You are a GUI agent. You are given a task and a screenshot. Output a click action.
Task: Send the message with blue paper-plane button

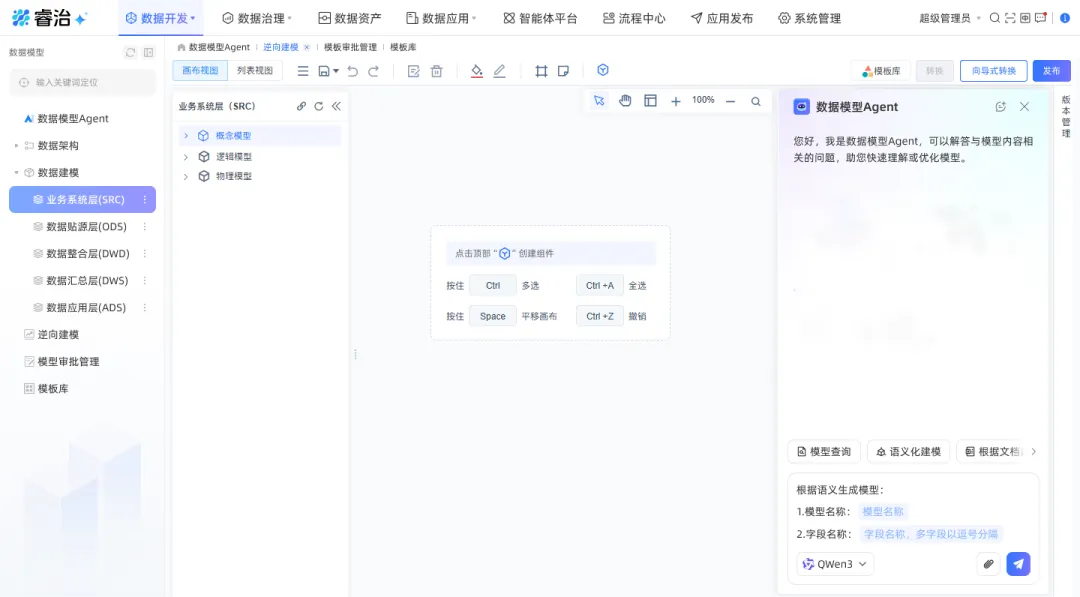(x=1018, y=564)
